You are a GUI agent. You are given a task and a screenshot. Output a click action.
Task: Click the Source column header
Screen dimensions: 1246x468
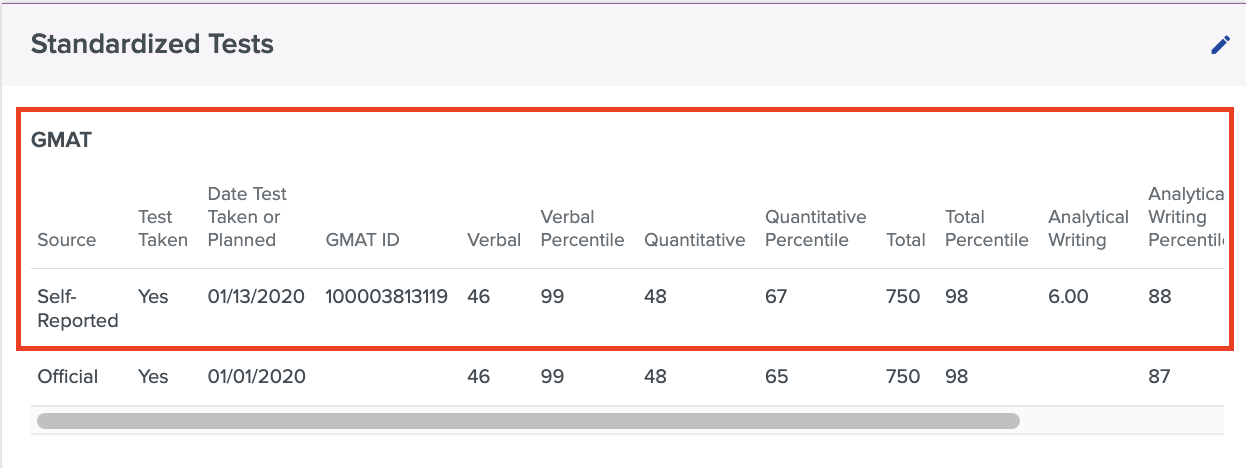67,240
